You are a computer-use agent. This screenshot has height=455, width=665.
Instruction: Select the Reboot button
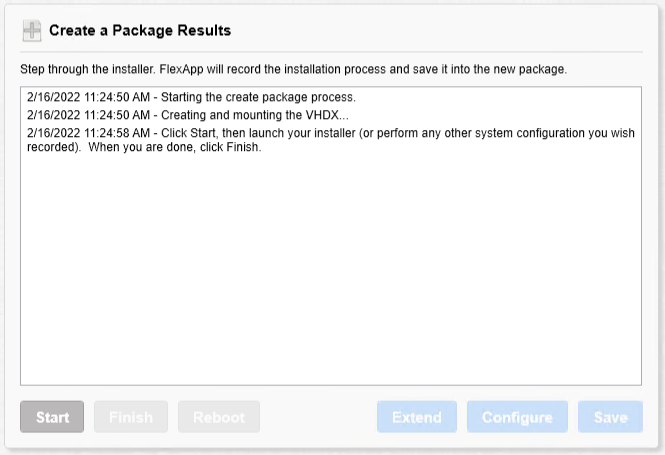click(219, 417)
